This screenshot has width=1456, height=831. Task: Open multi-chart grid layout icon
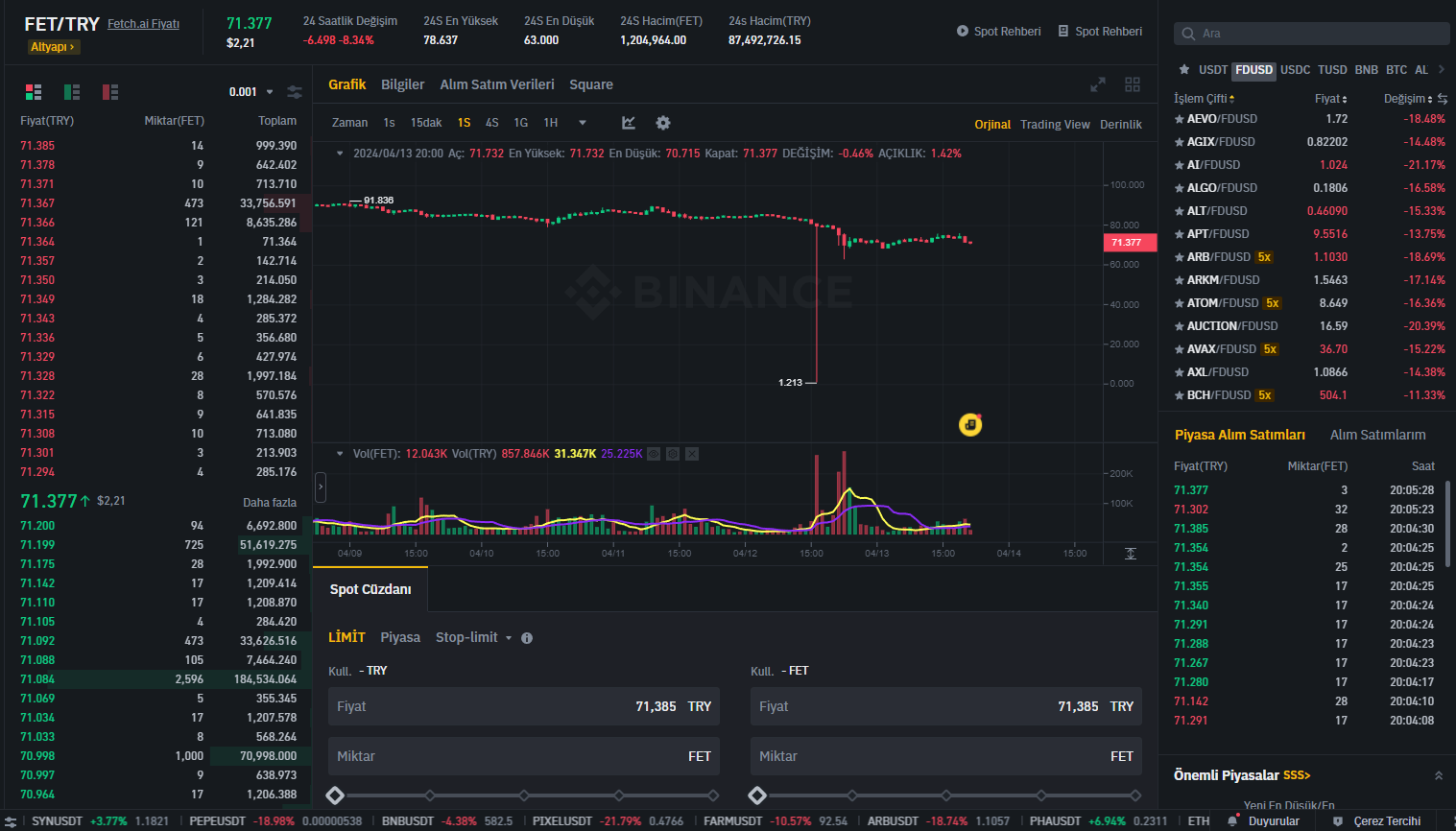[1133, 84]
